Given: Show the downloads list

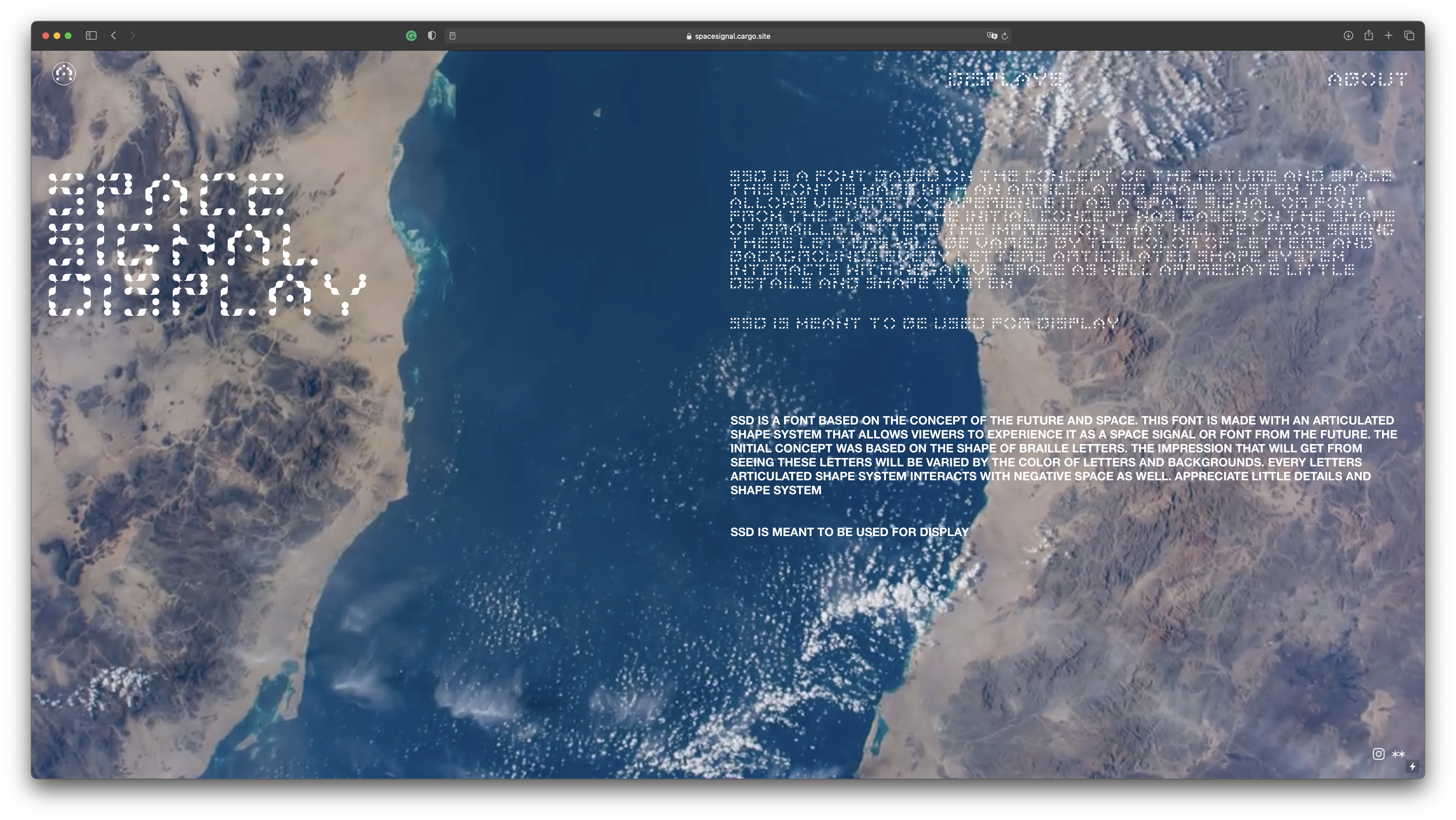Looking at the screenshot, I should coord(1348,36).
